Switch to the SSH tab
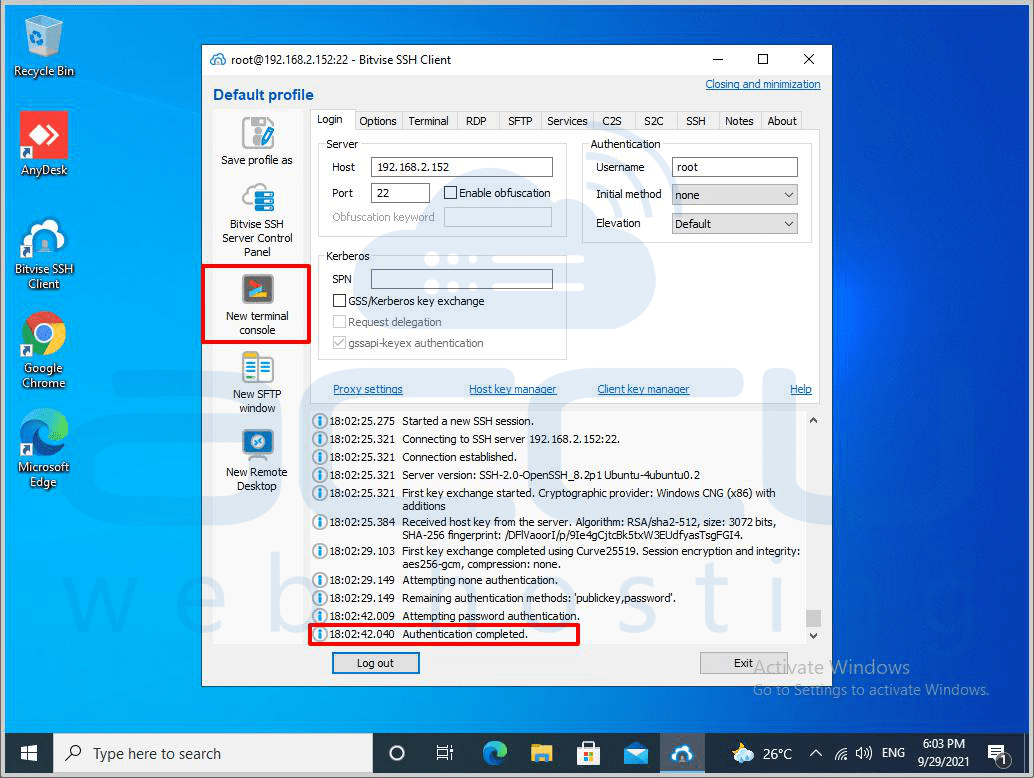 pyautogui.click(x=696, y=121)
